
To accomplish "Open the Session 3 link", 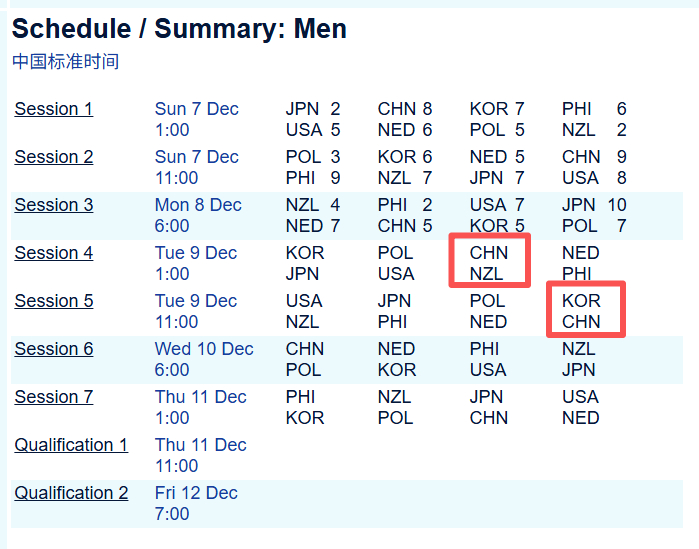I will [x=53, y=205].
